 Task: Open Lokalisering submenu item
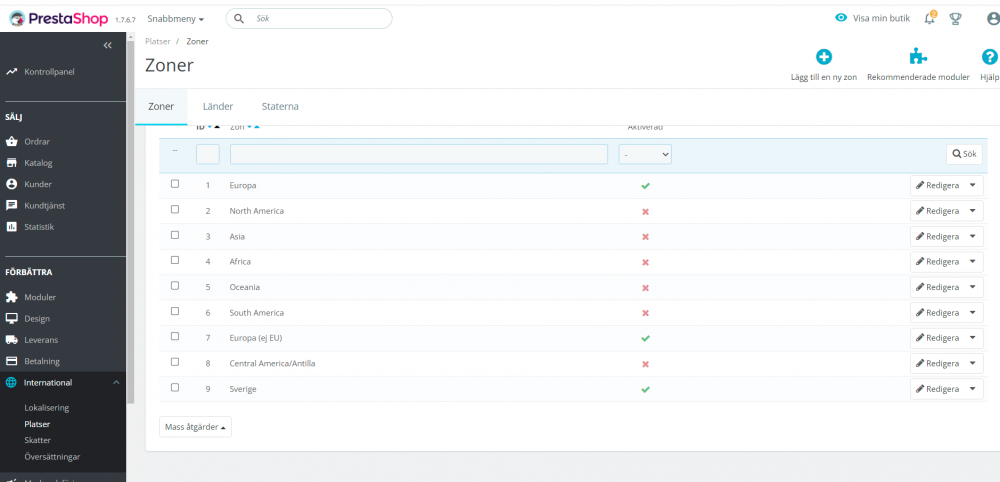(47, 408)
